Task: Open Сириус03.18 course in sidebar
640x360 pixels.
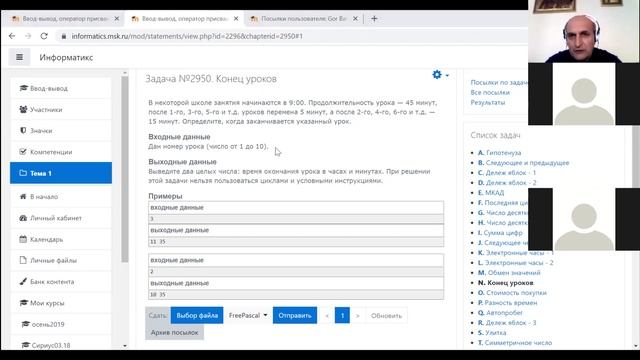Action: tap(61, 345)
